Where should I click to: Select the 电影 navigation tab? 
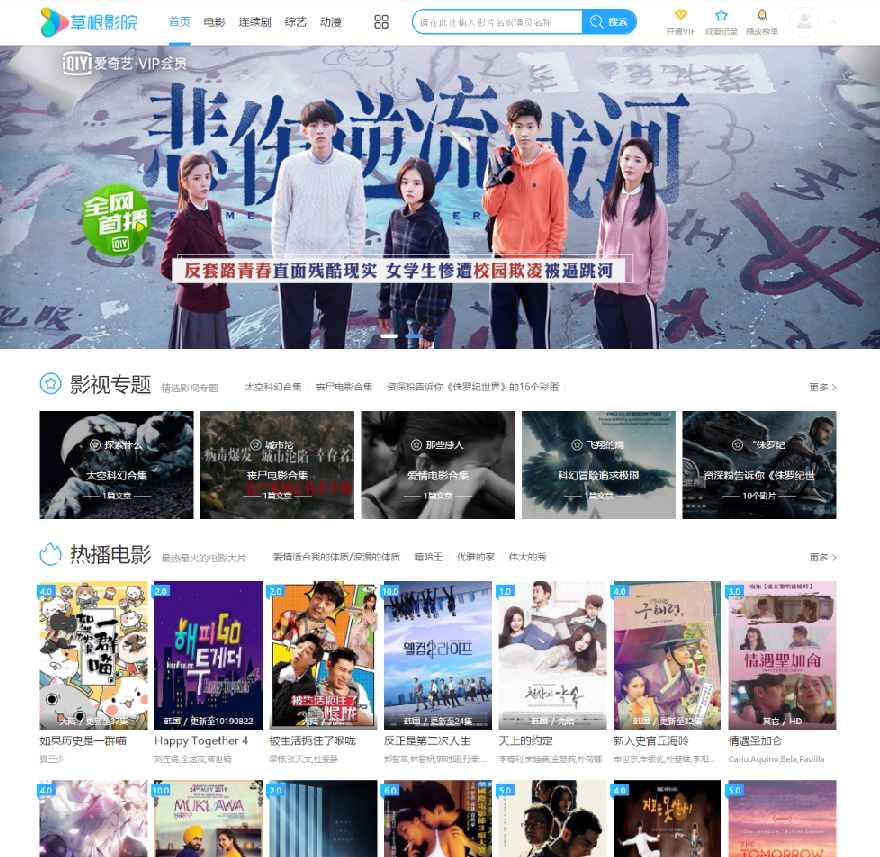[214, 22]
